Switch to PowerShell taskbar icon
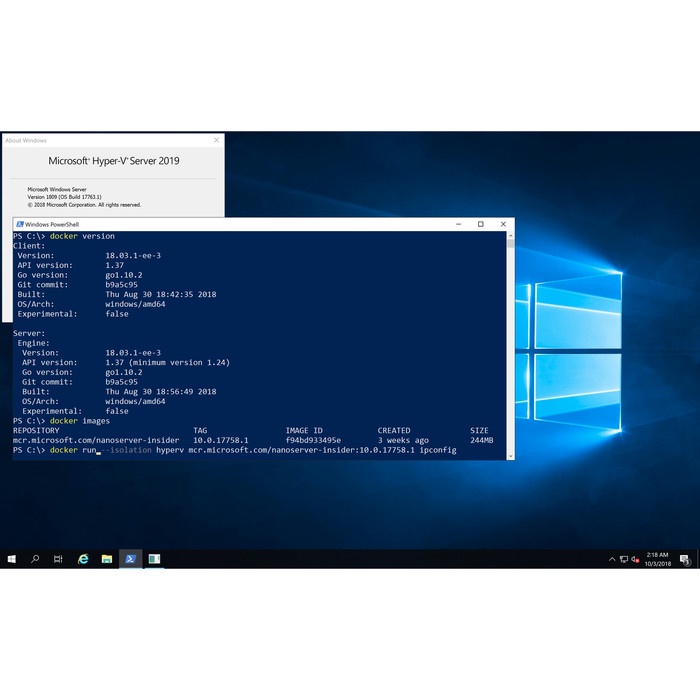 pos(130,559)
